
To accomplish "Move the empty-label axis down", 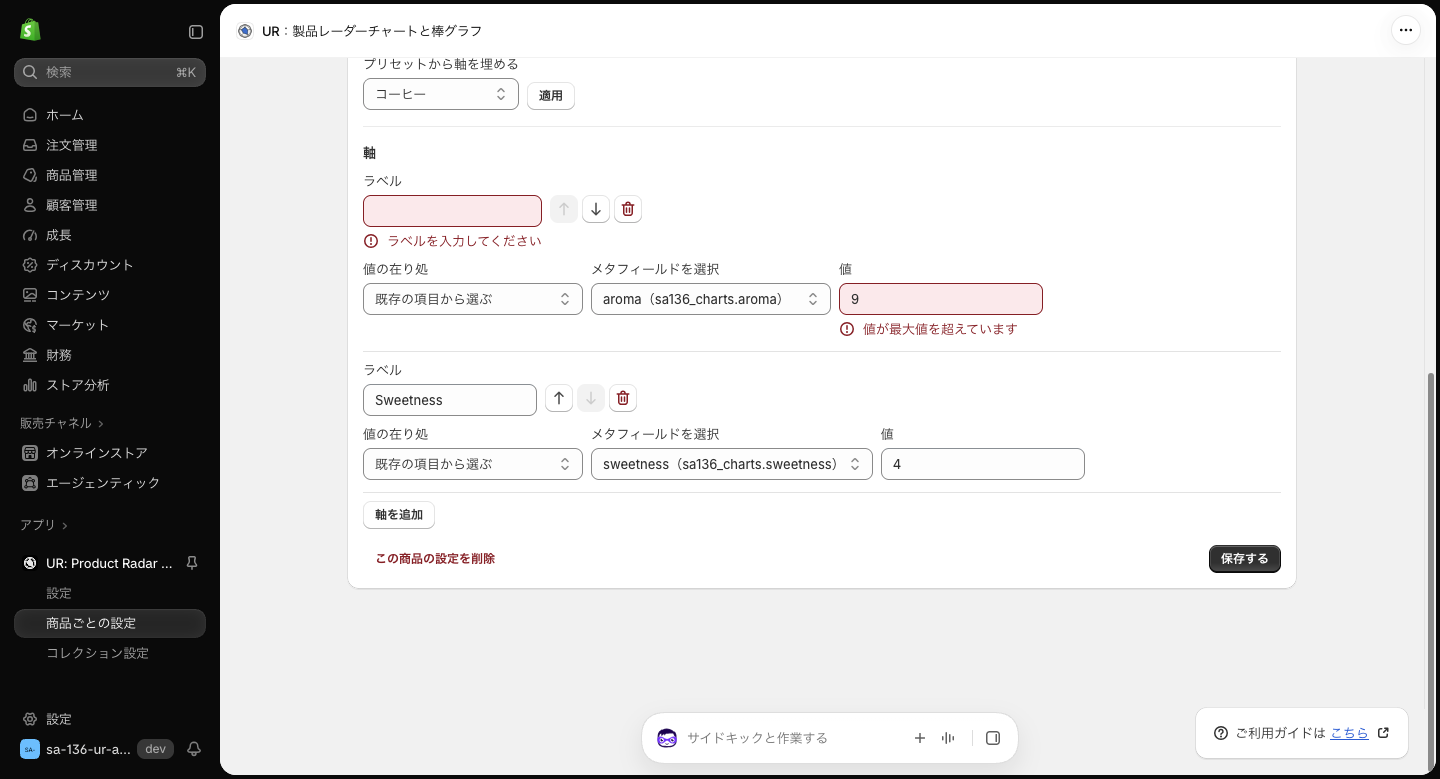I will [596, 209].
